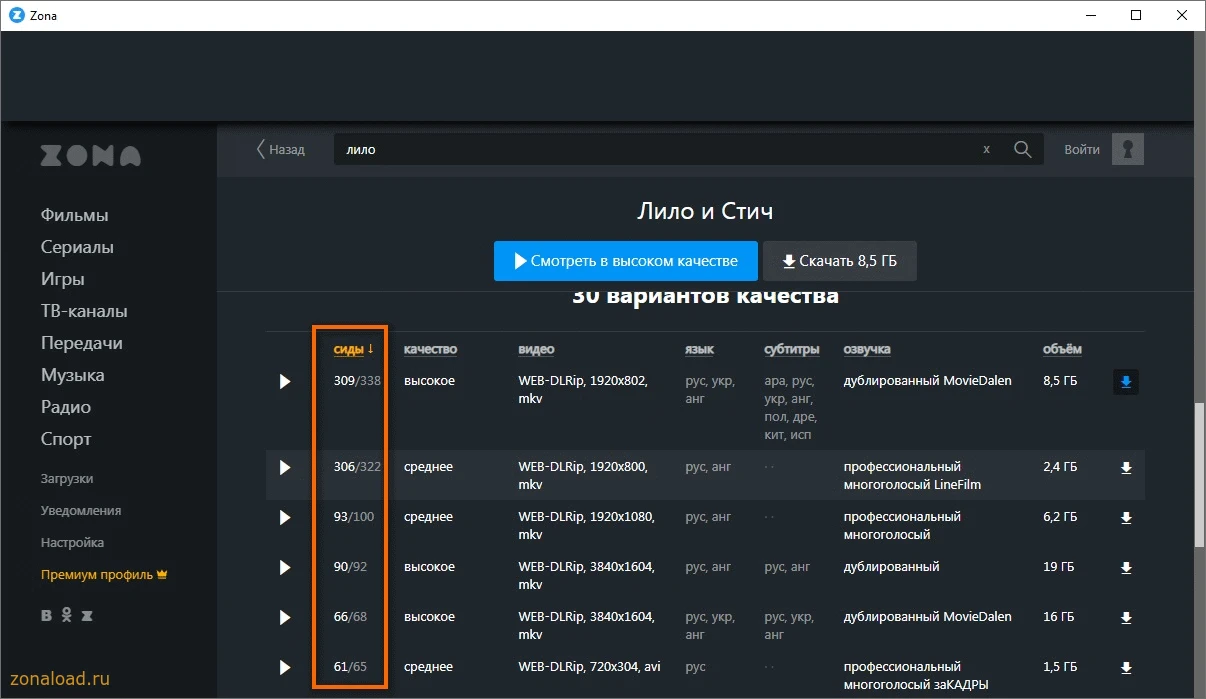Viewport: 1206px width, 699px height.
Task: Open the Z social icon in sidebar
Action: pos(87,616)
